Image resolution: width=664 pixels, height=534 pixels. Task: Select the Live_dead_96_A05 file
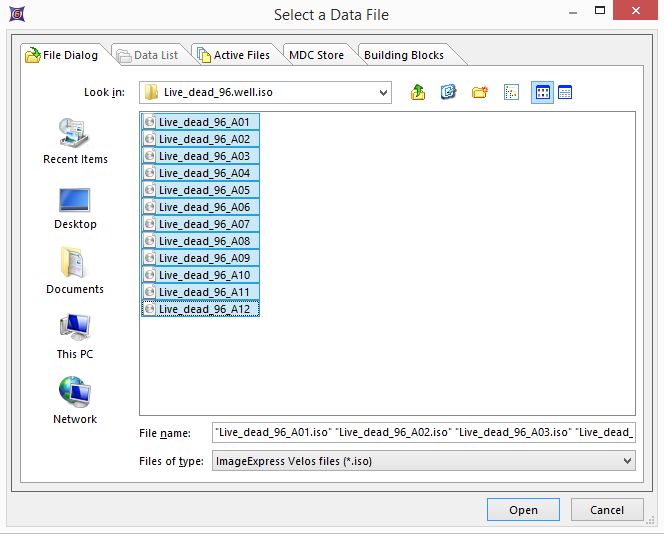point(204,190)
